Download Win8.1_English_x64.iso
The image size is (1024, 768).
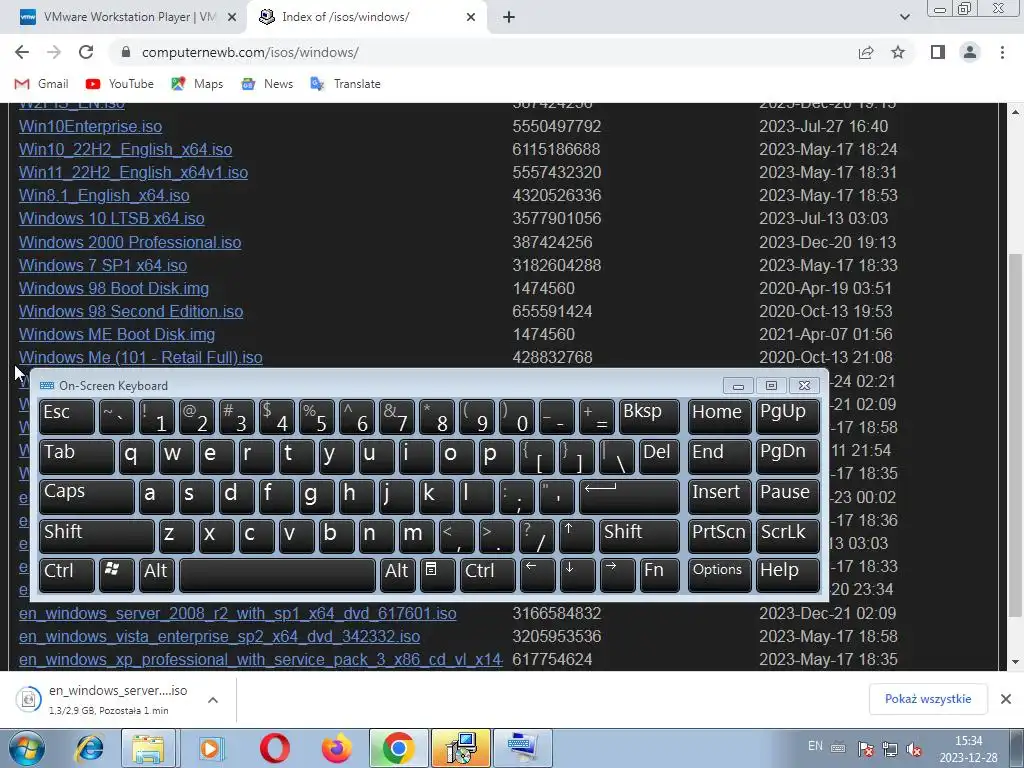coord(104,195)
